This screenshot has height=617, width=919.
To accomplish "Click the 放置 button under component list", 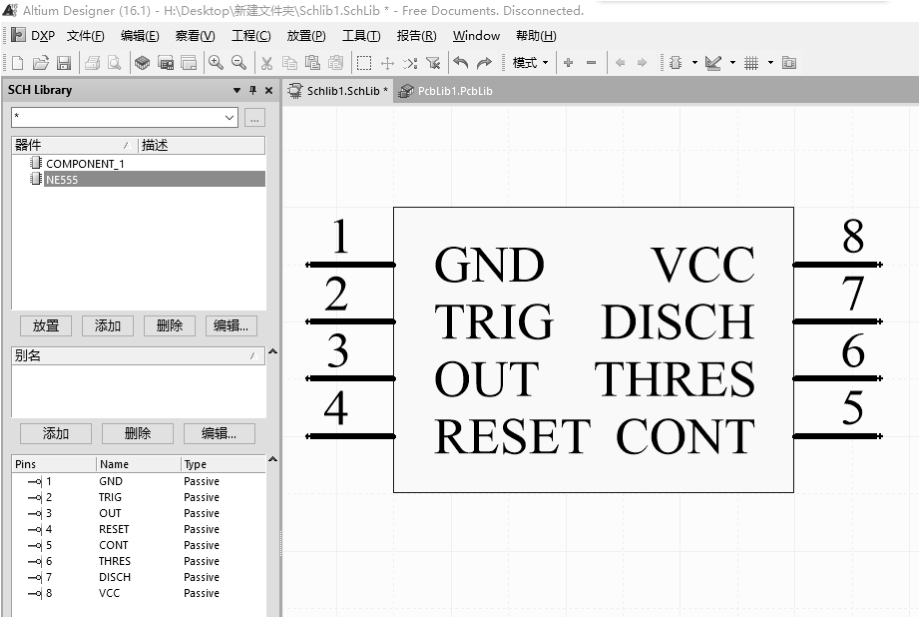I will 46,326.
